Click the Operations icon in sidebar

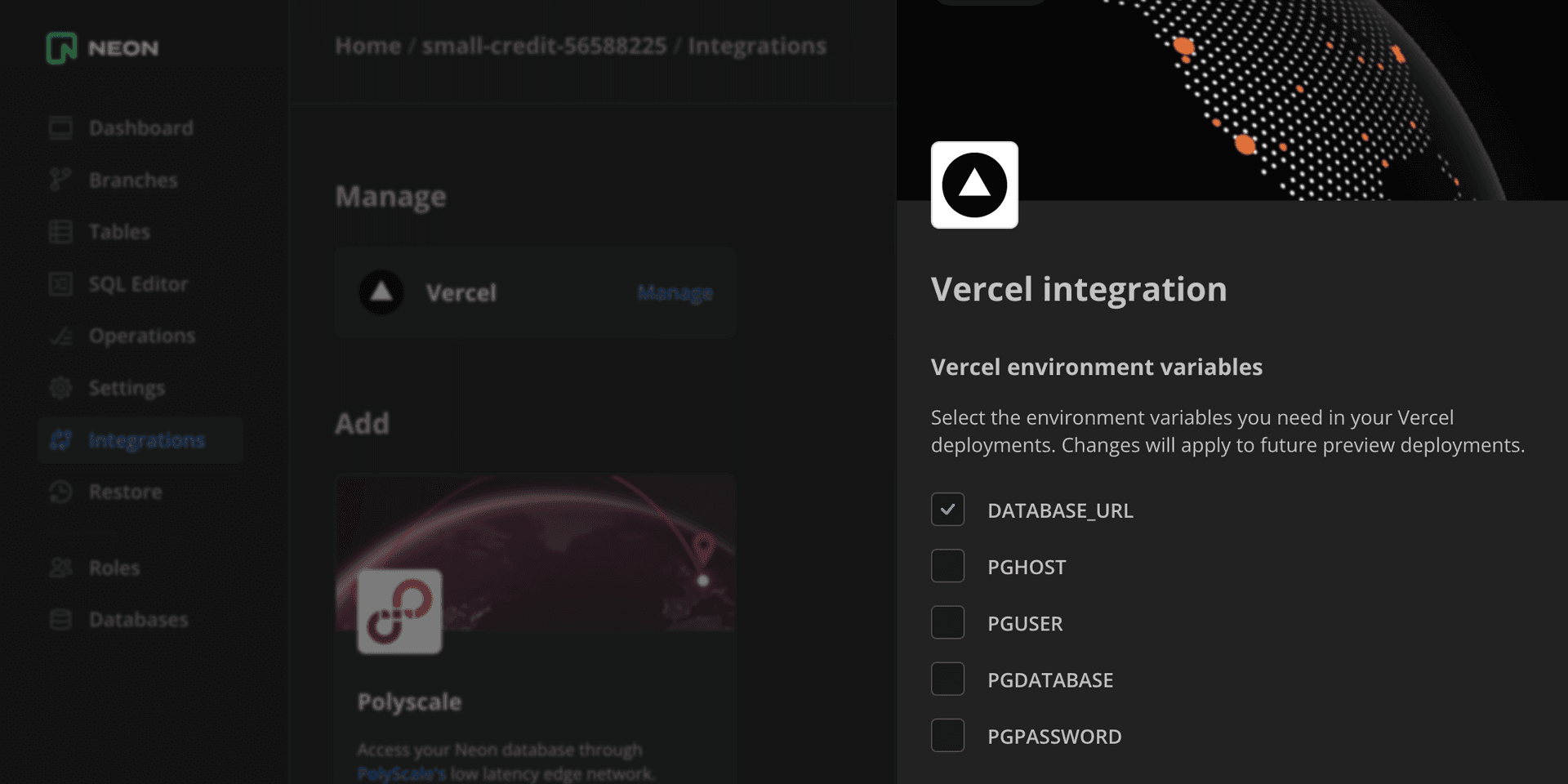tap(60, 336)
